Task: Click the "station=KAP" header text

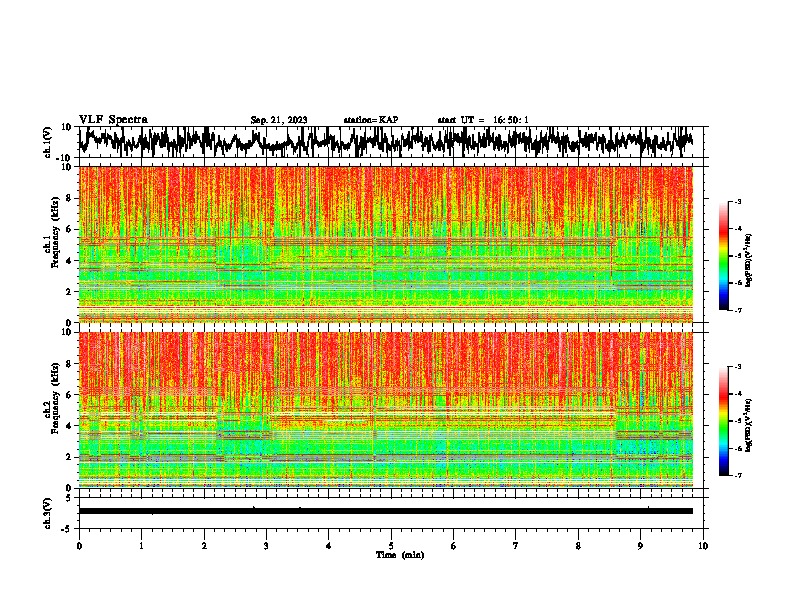Action: [x=371, y=120]
